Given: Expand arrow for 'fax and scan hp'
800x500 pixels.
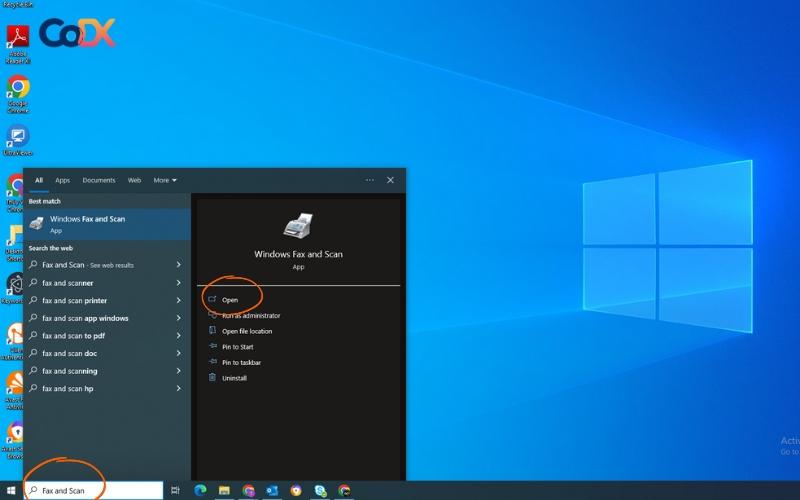Looking at the screenshot, I should pos(179,388).
